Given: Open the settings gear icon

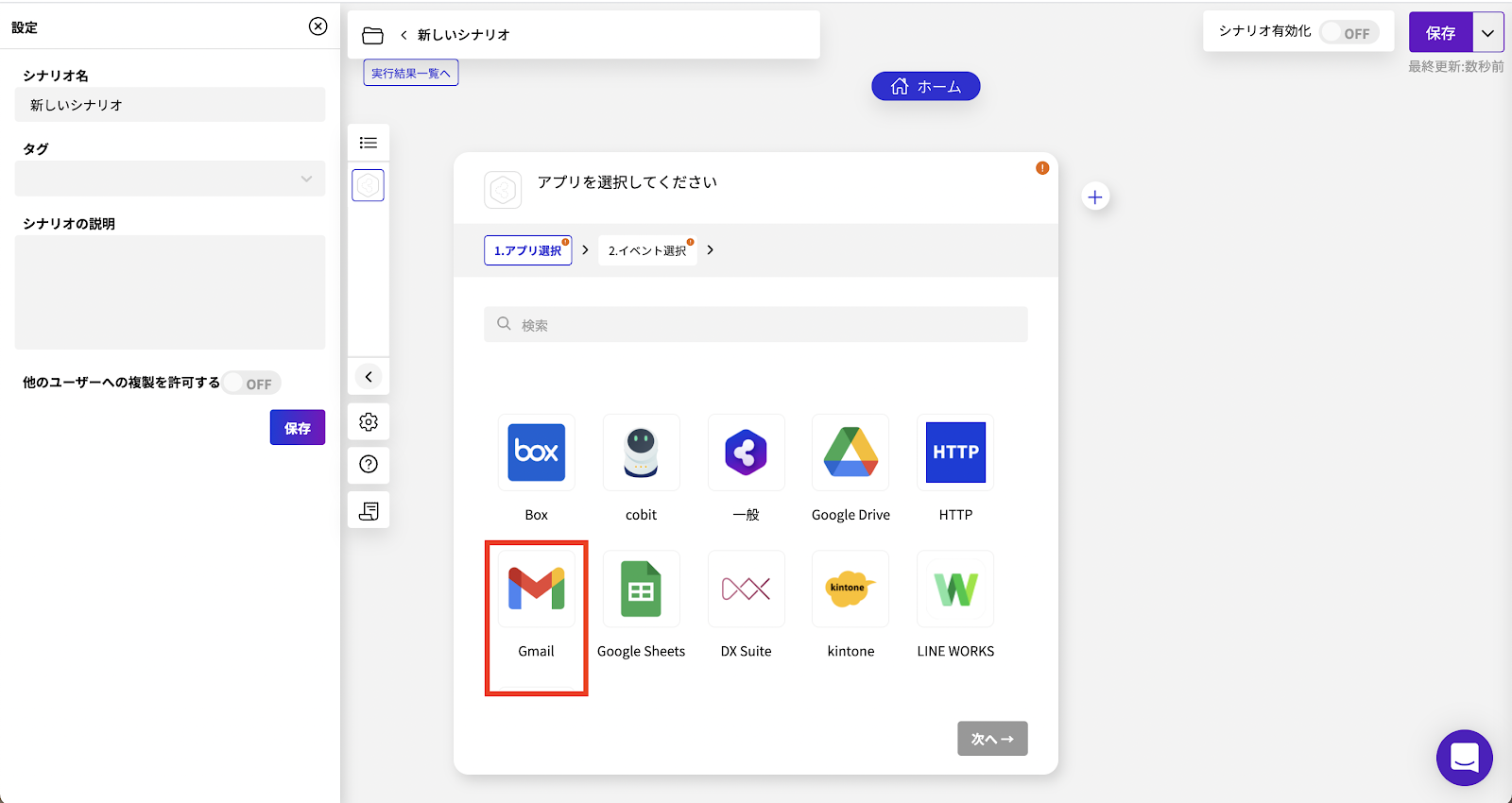Looking at the screenshot, I should point(369,422).
